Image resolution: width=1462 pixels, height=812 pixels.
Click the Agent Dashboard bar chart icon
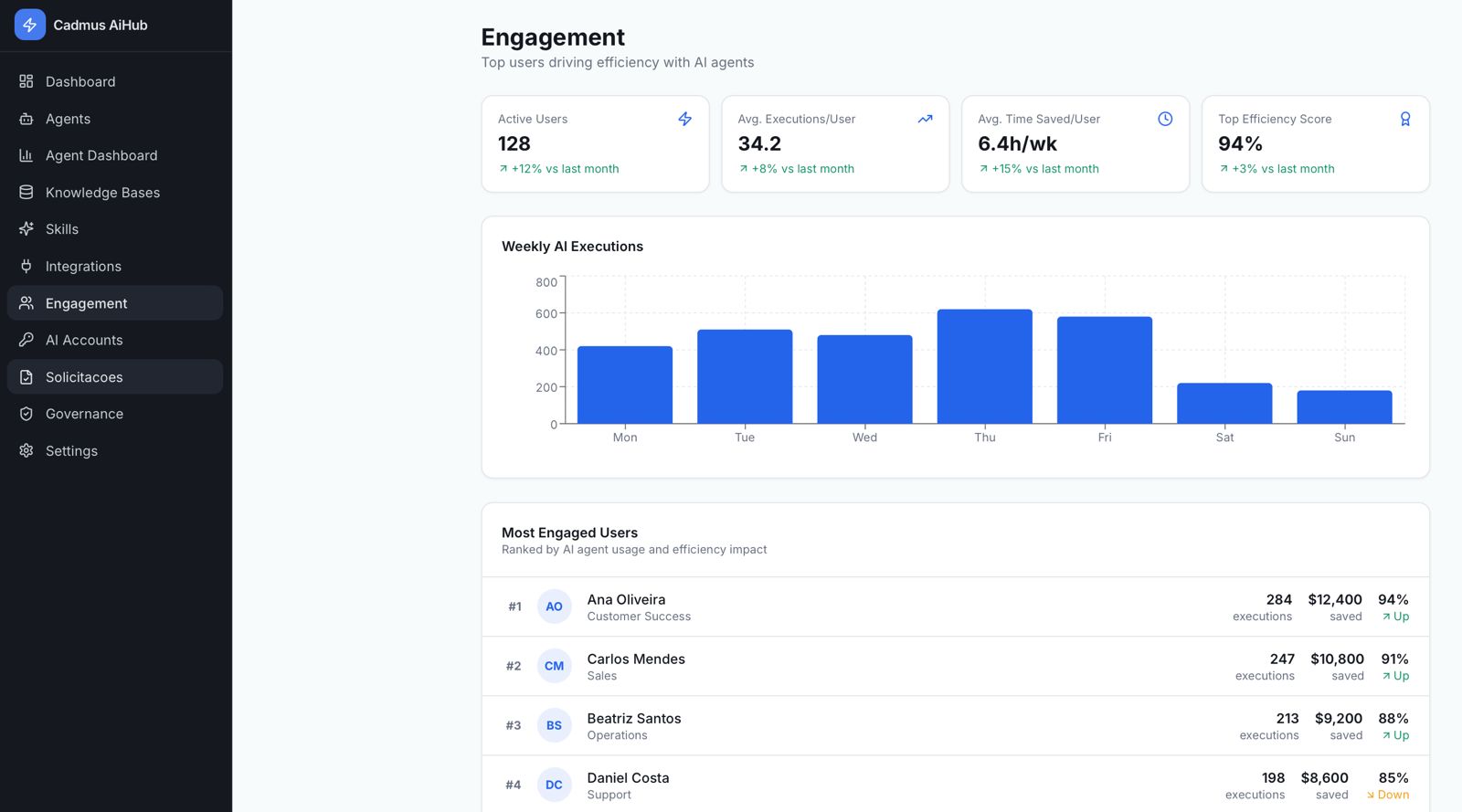(x=26, y=155)
